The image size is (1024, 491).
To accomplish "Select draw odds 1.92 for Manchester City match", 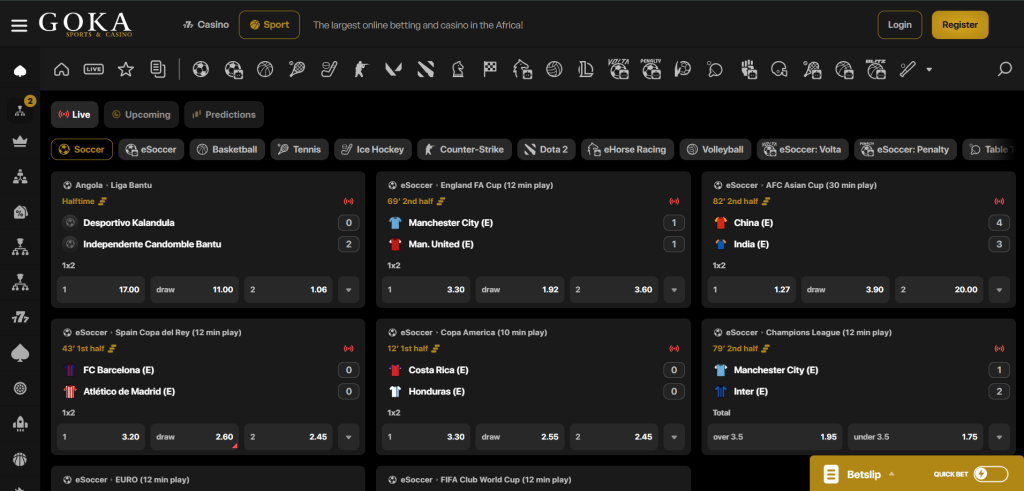I will coord(520,289).
